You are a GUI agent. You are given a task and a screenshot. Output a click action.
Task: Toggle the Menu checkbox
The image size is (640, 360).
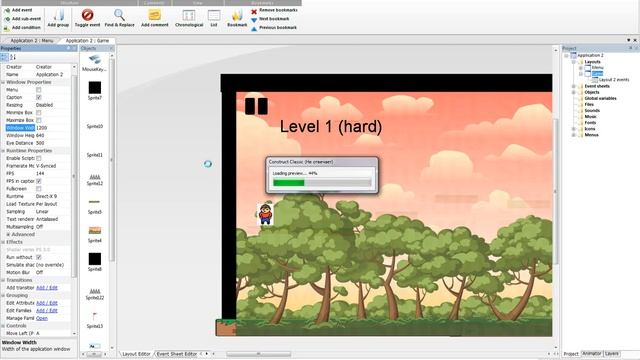pyautogui.click(x=39, y=90)
